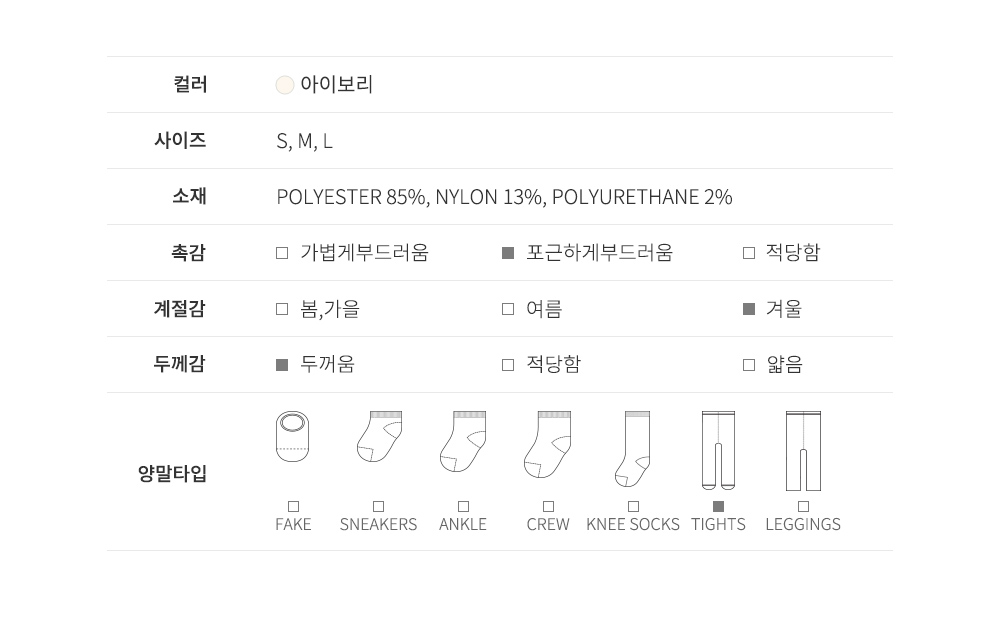Toggle the 두꺼움 thickness checkbox
The width and height of the screenshot is (1000, 632).
tap(282, 365)
